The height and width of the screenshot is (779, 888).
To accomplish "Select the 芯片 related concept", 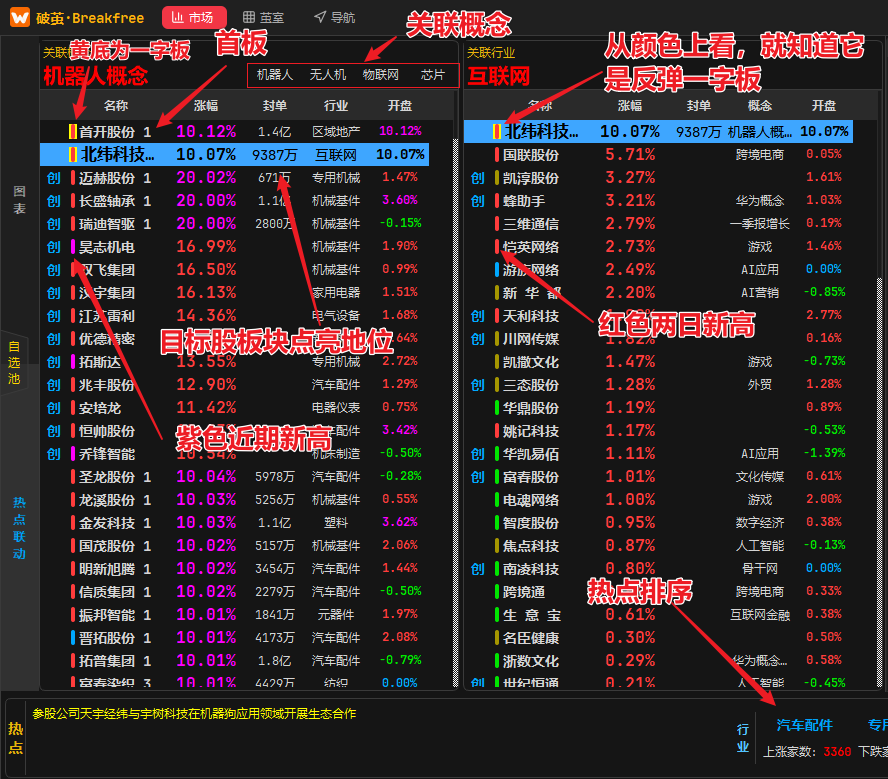I will 433,75.
